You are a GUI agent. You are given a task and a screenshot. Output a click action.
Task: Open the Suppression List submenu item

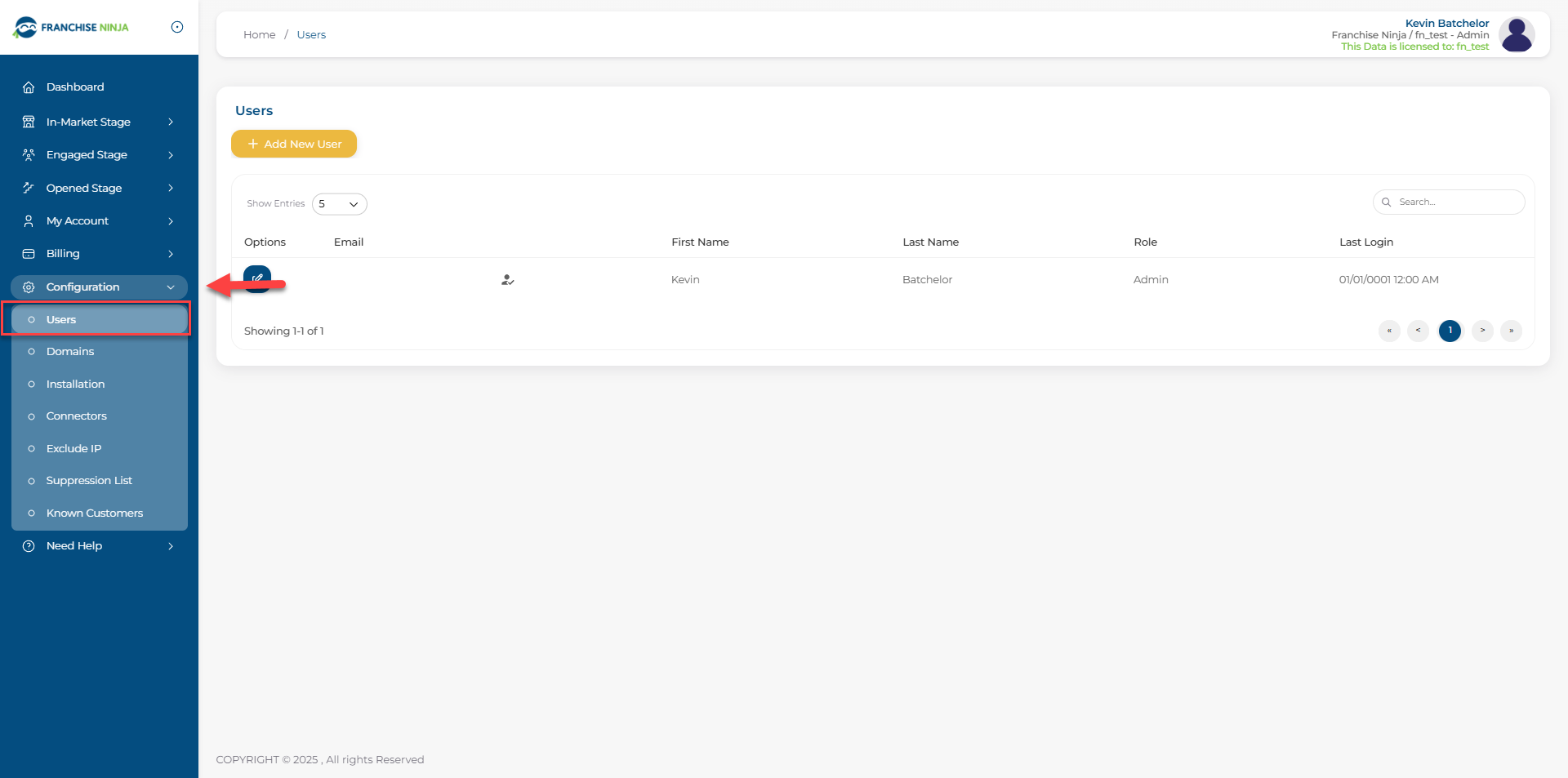(x=99, y=481)
